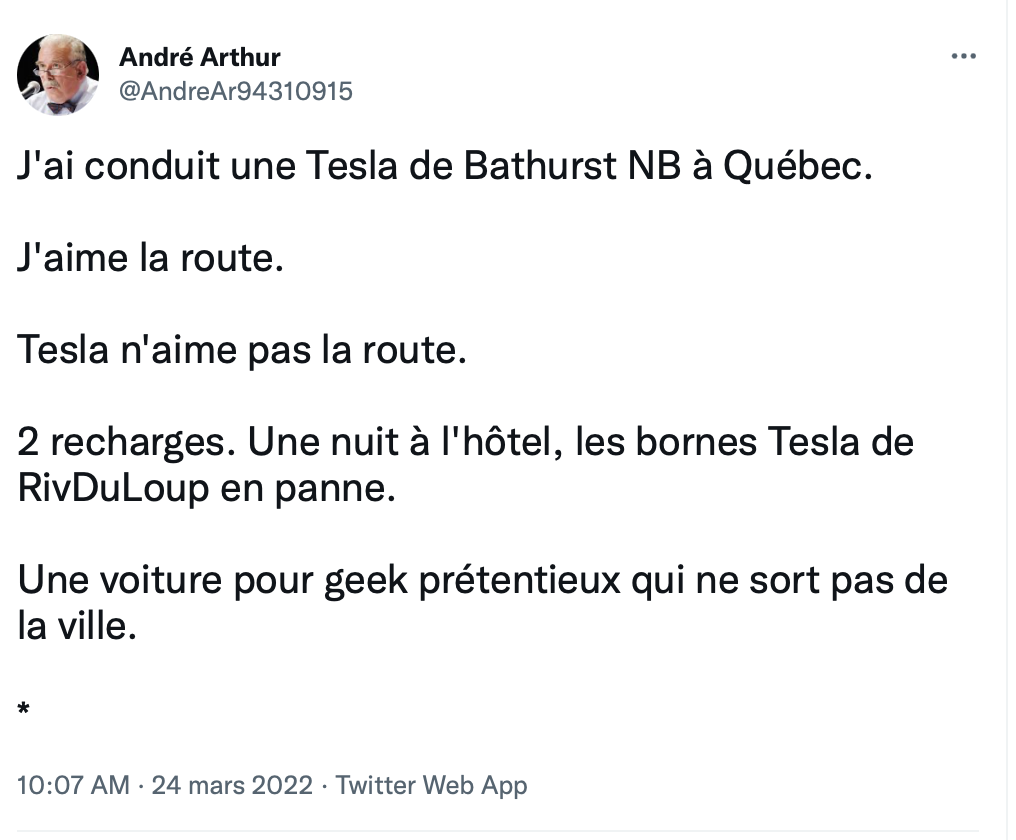The width and height of the screenshot is (1016, 840).
Task: Click the word "geek" in the tweet
Action: (x=365, y=581)
